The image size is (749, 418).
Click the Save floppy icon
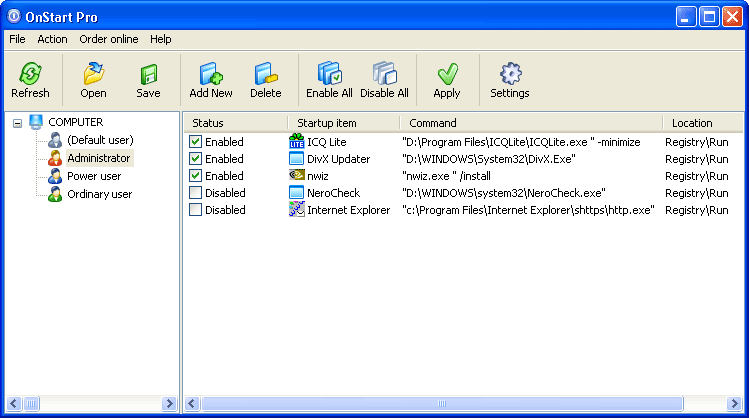pos(149,74)
